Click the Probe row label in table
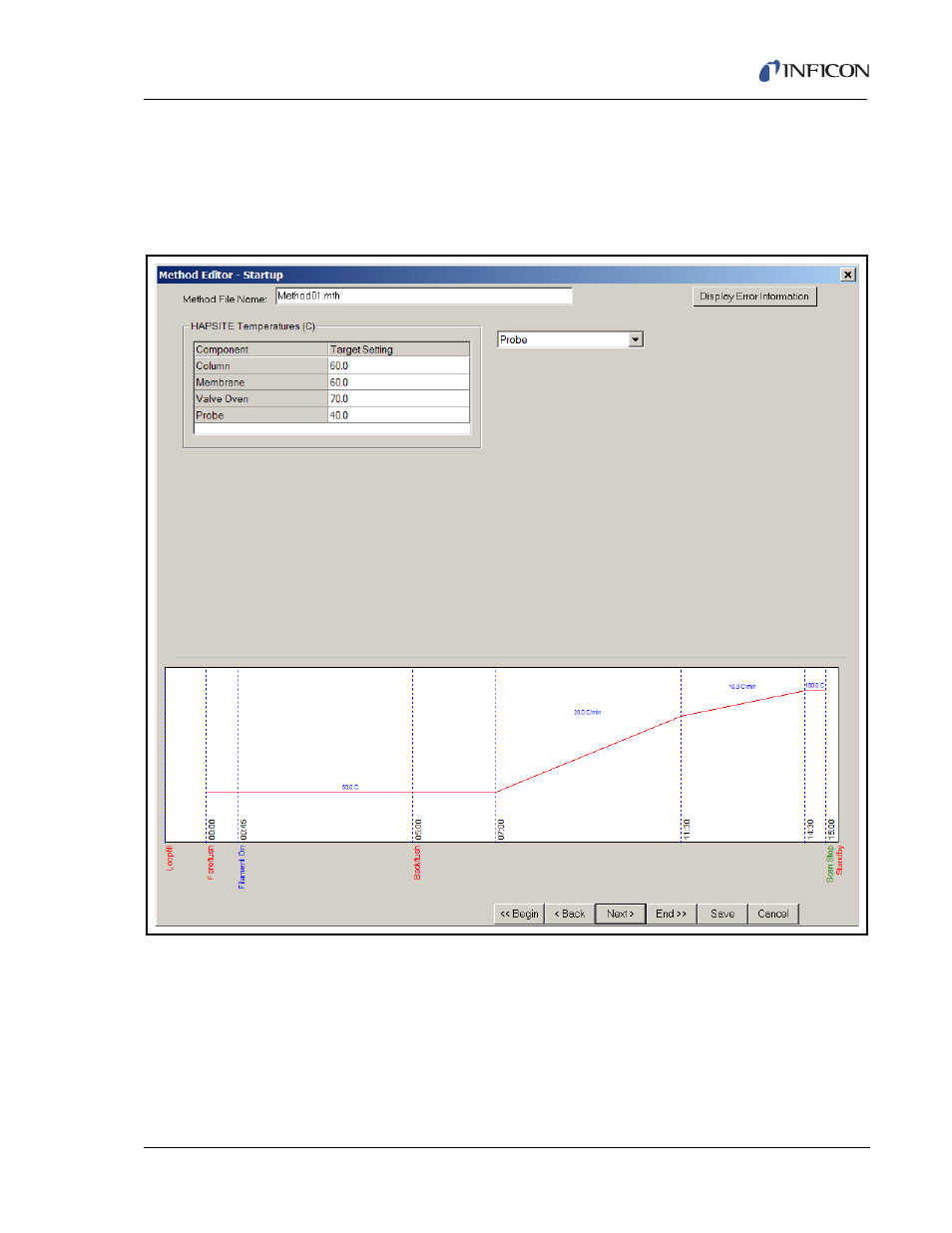 click(260, 415)
